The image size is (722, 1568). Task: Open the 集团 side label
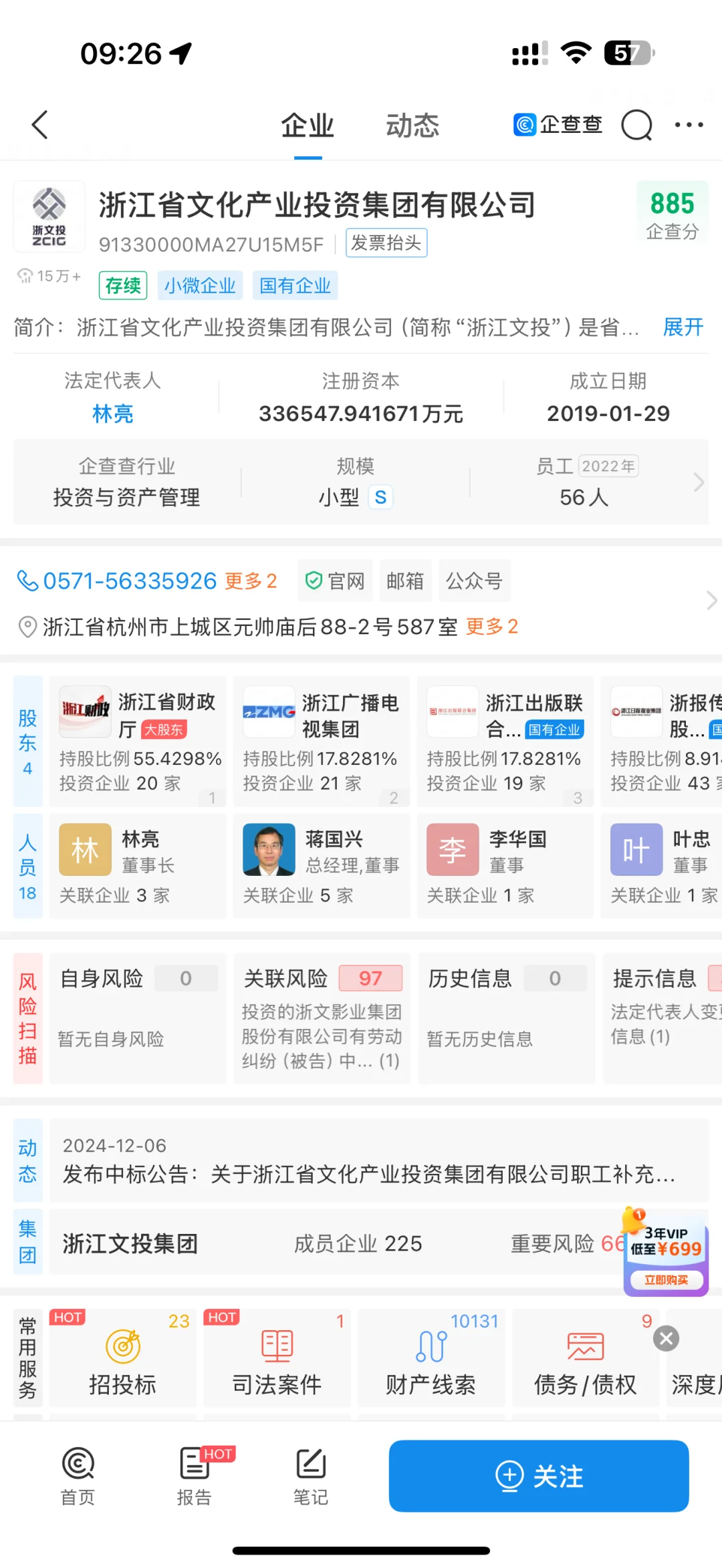click(x=28, y=1241)
